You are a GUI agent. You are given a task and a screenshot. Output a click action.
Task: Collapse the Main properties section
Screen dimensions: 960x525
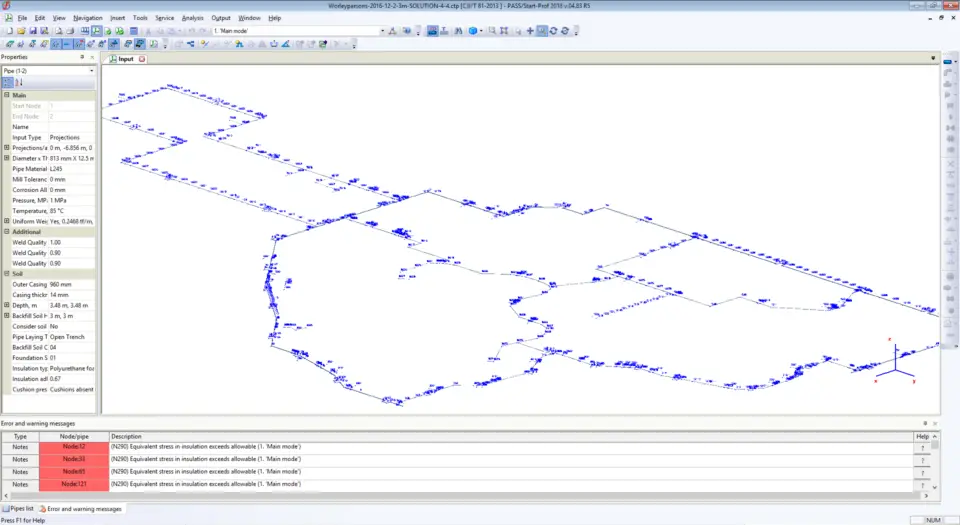[7, 95]
